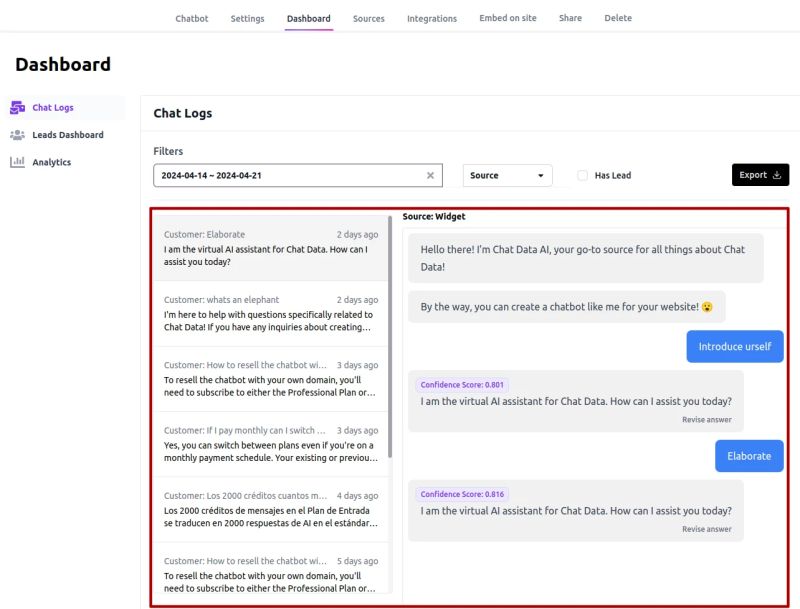Open the Source dropdown filter
800x609 pixels.
(507, 175)
